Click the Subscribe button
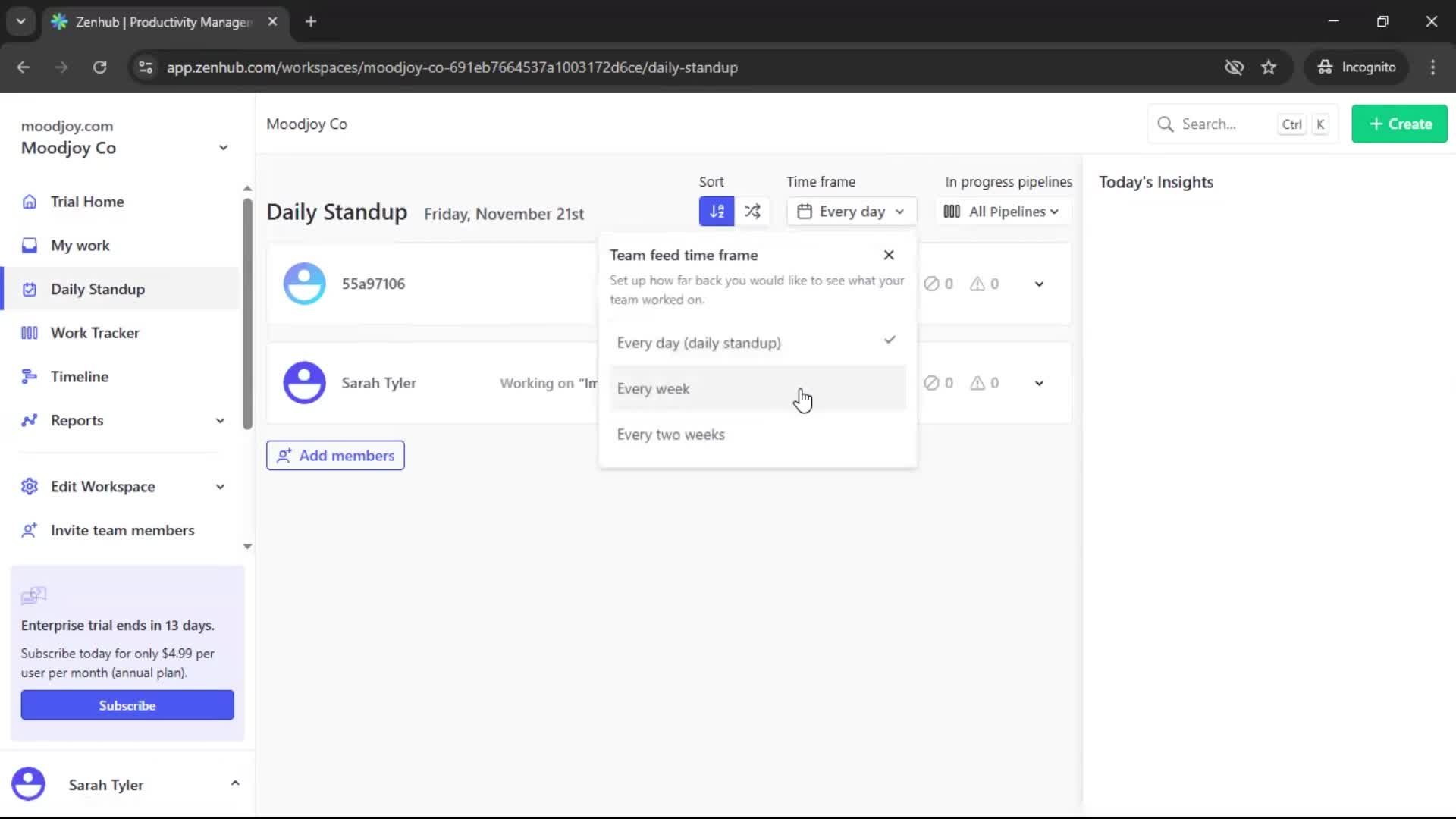1456x819 pixels. 127,704
